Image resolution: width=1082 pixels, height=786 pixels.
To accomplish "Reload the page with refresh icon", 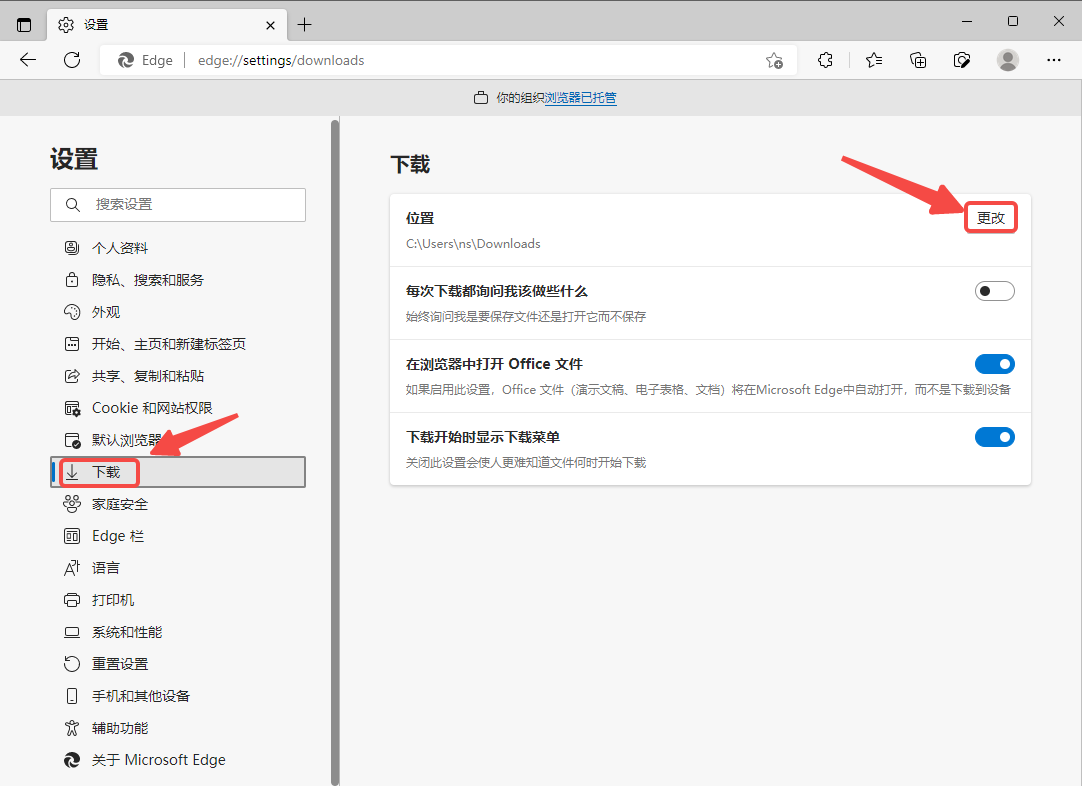I will (72, 60).
